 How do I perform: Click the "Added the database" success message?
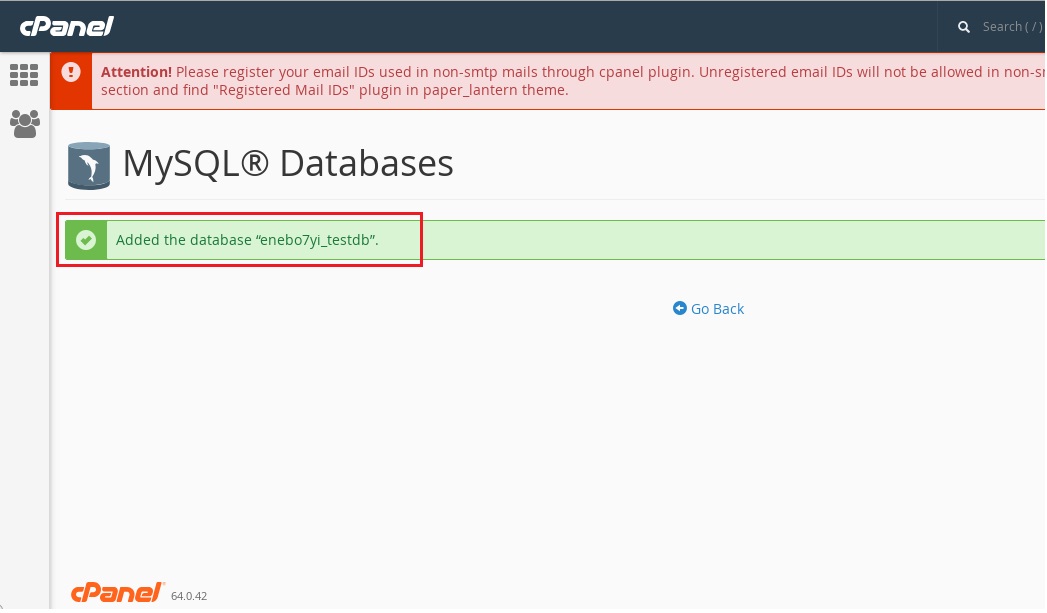247,240
